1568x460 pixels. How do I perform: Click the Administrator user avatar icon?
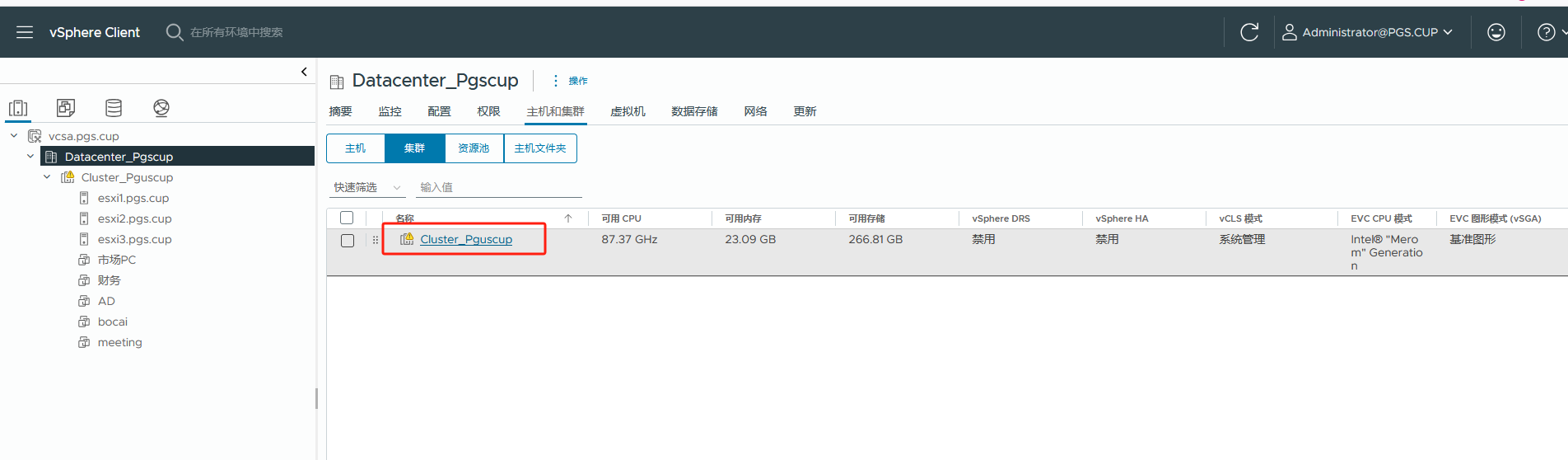[x=1290, y=32]
